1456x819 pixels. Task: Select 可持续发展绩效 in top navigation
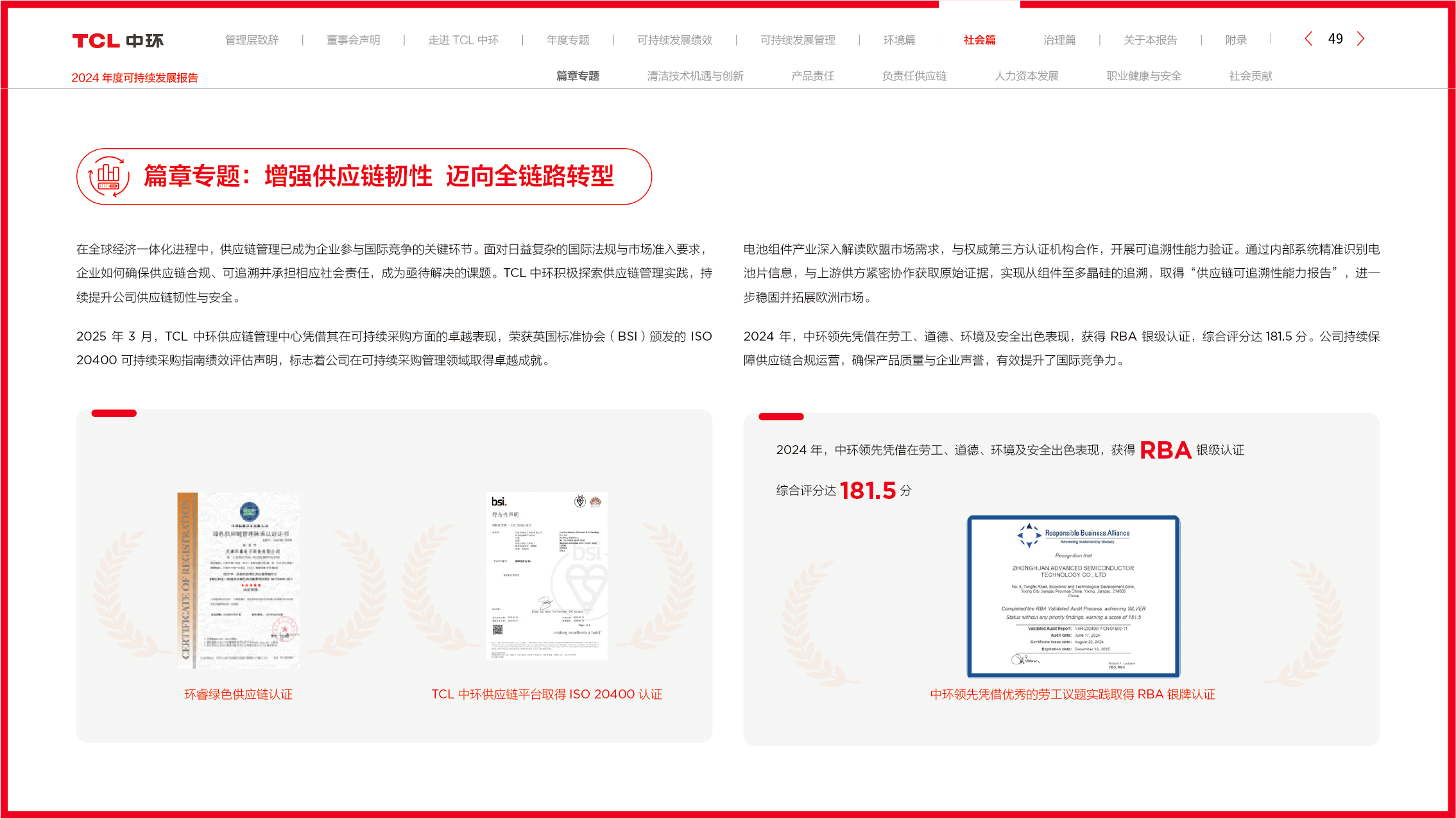tap(674, 40)
